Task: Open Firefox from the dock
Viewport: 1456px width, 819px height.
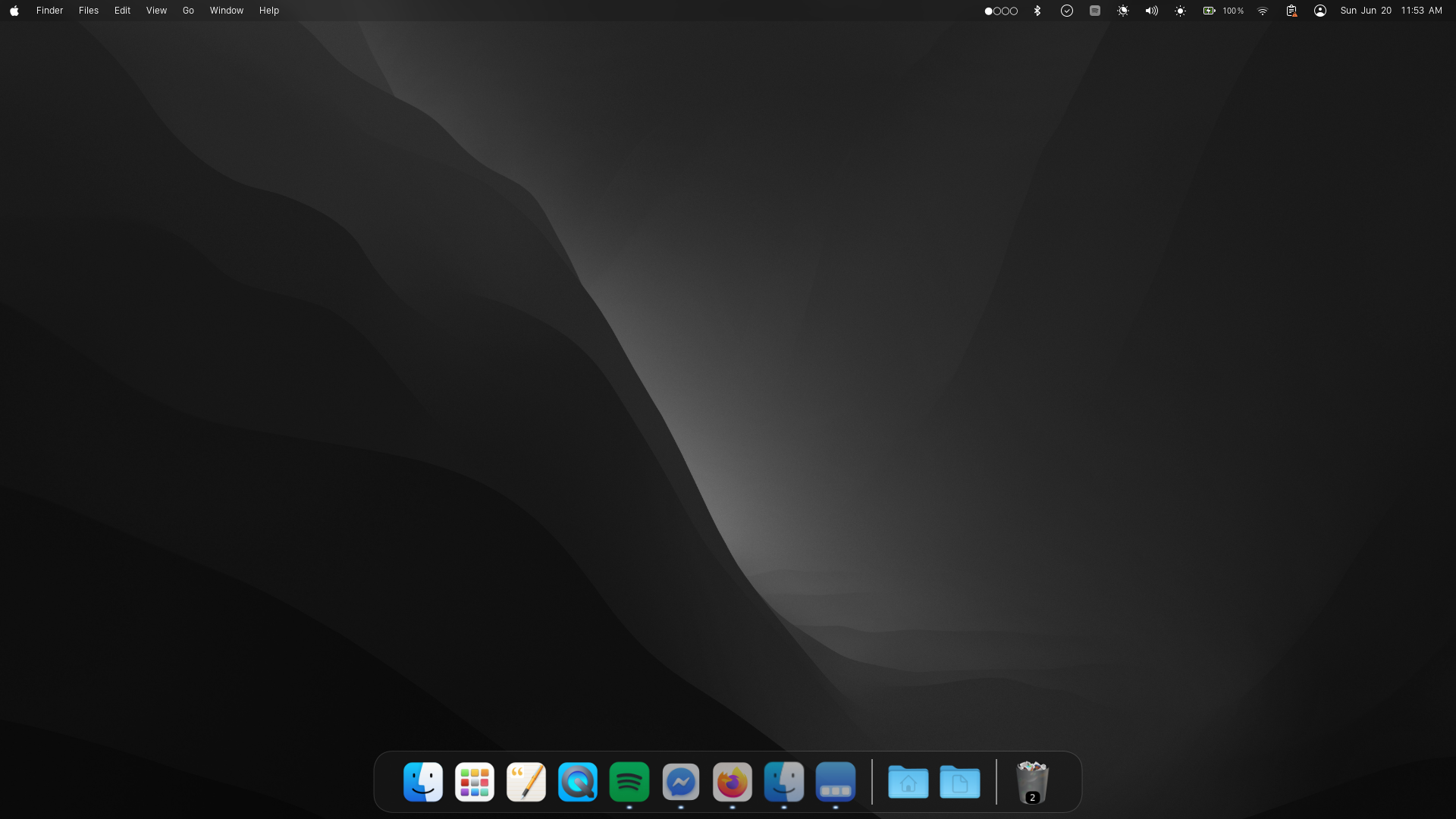Action: 733,782
